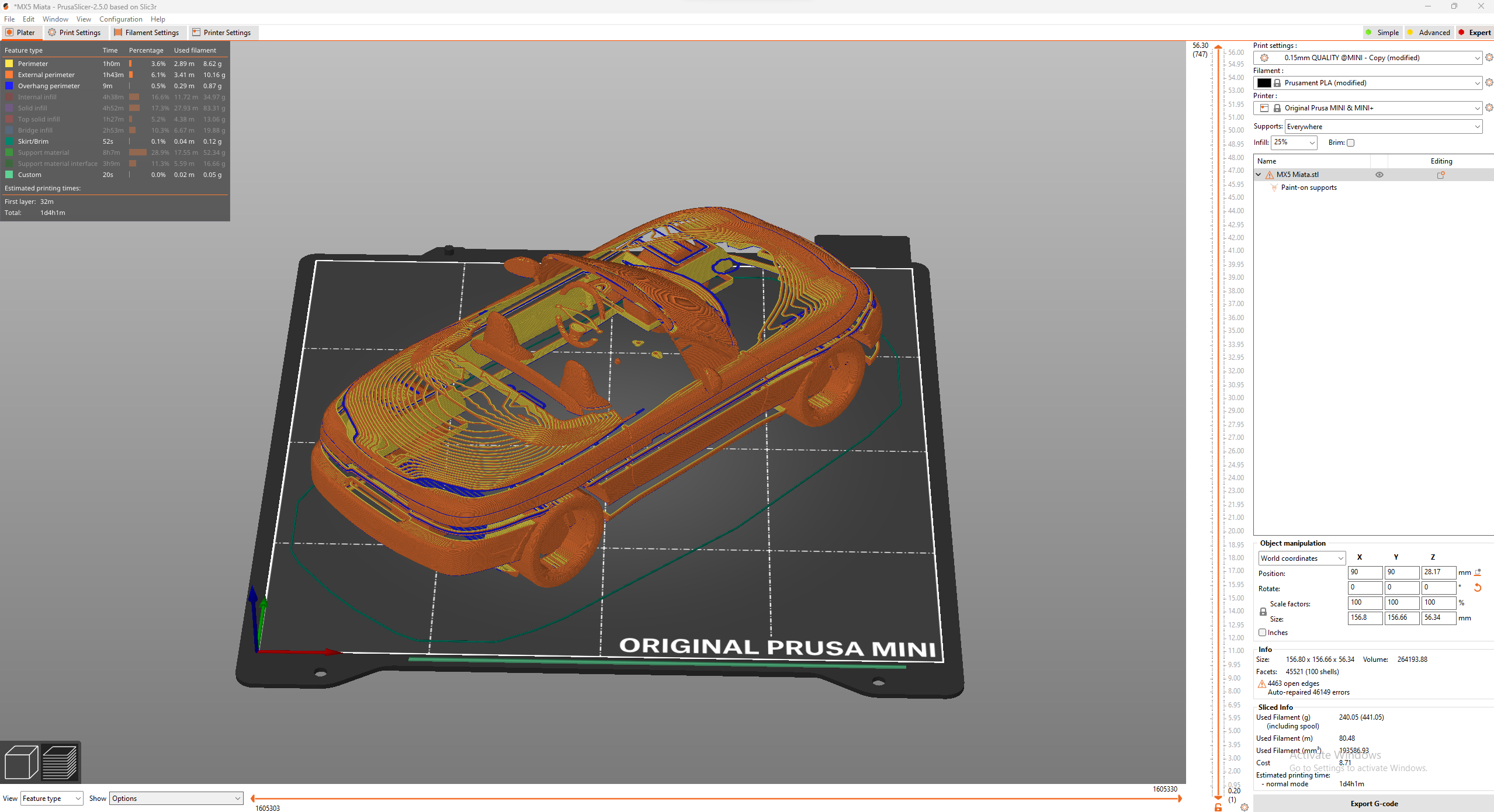This screenshot has height=812, width=1494.
Task: Switch to 3D editor view cube icon
Action: pyautogui.click(x=21, y=762)
